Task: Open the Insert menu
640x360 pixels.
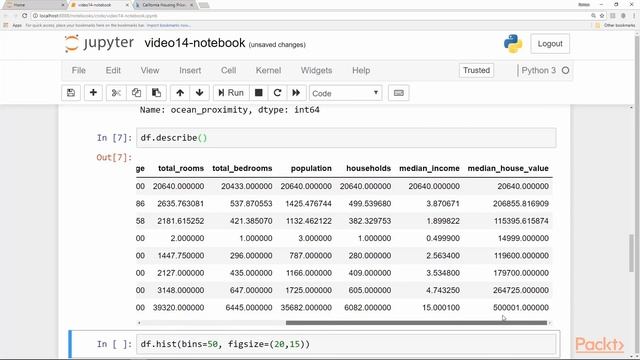Action: 190,70
